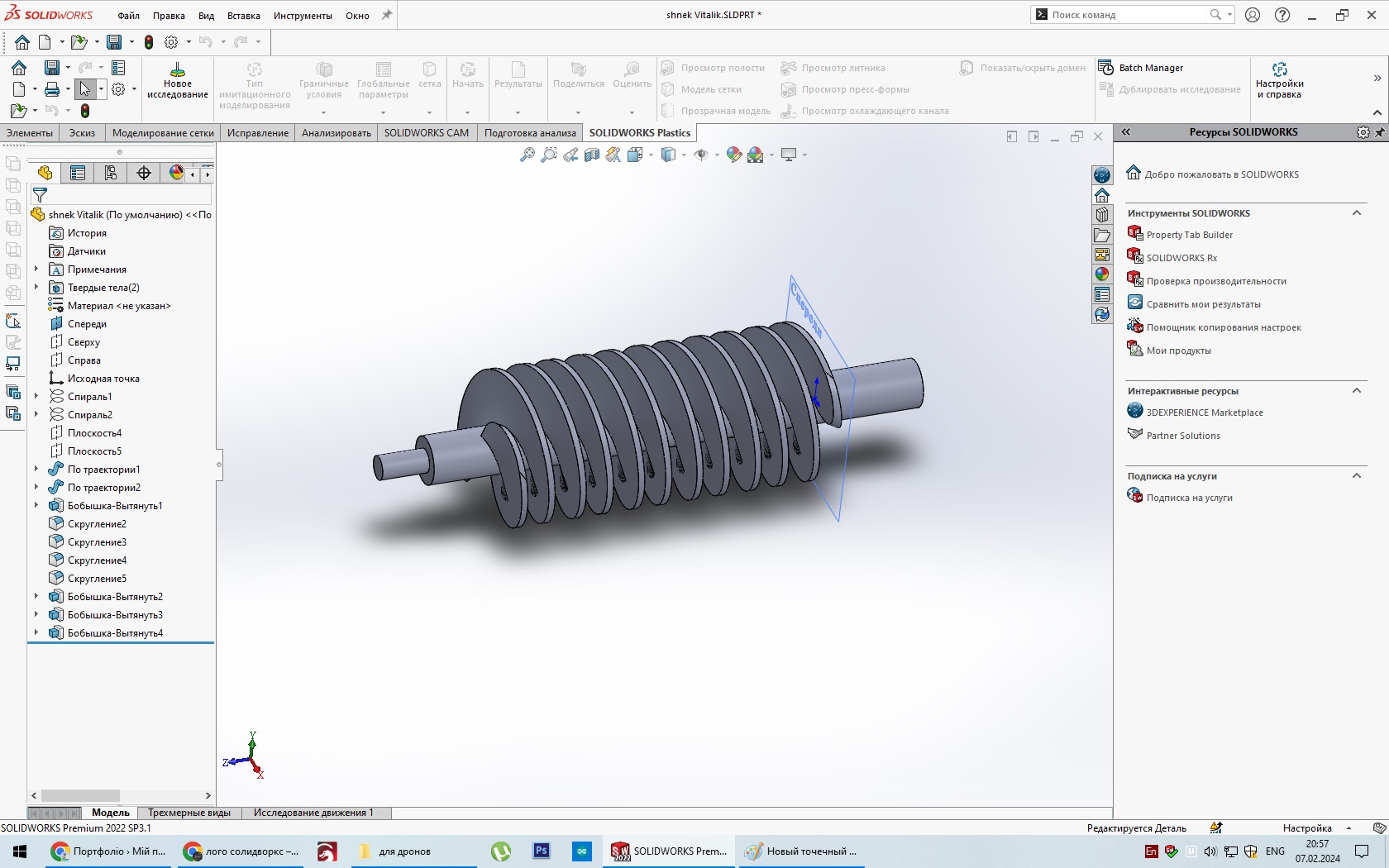Viewport: 1389px width, 868px height.
Task: Open View Settings monitor icon
Action: tap(789, 155)
